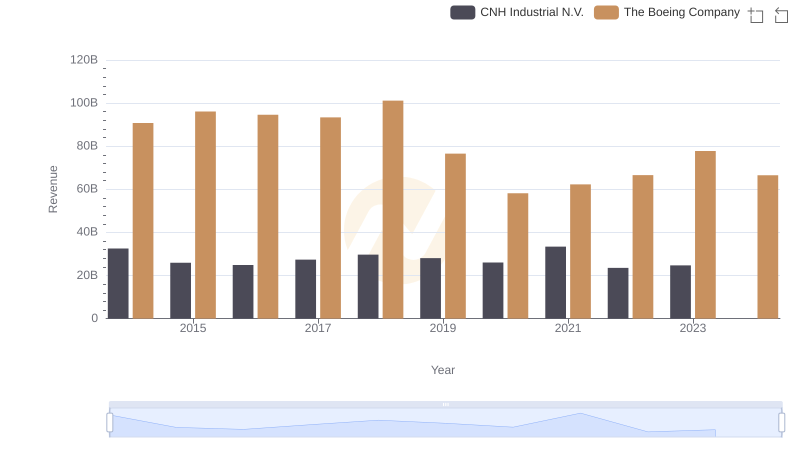Select the CNH Industrial bar for 2014
This screenshot has height=461, width=800.
pyautogui.click(x=118, y=284)
